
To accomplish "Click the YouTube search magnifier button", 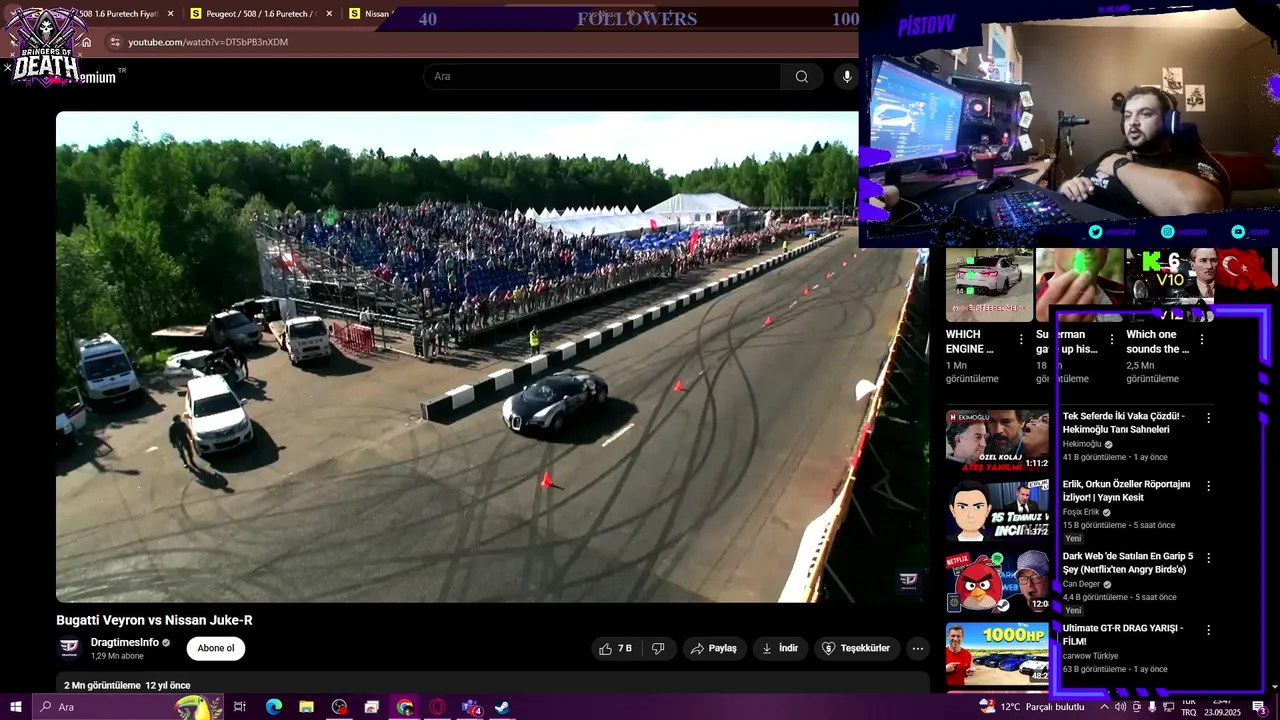I will coord(801,77).
